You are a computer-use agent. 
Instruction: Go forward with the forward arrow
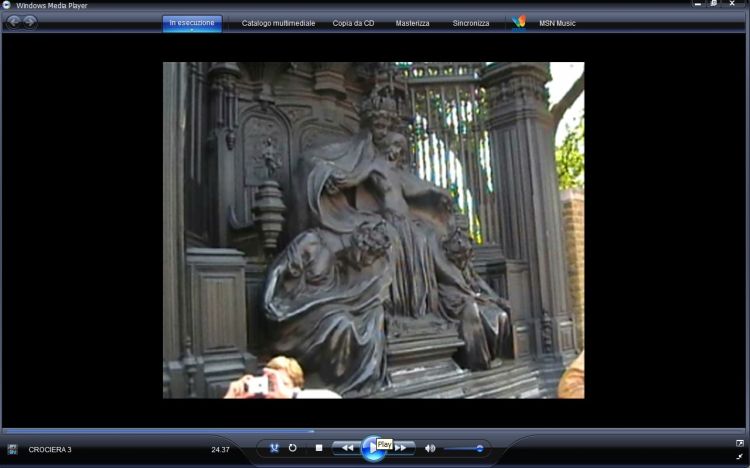pyautogui.click(x=30, y=22)
